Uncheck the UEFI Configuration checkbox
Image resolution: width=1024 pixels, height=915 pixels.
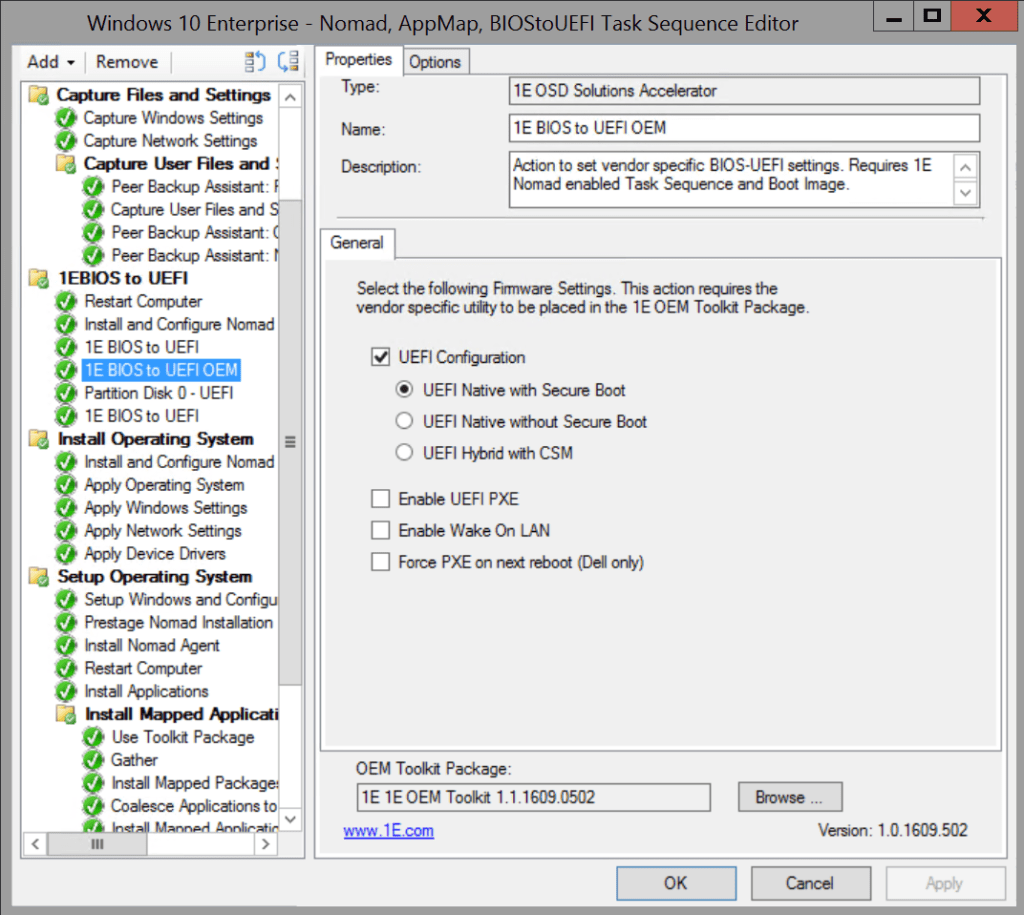click(x=381, y=357)
